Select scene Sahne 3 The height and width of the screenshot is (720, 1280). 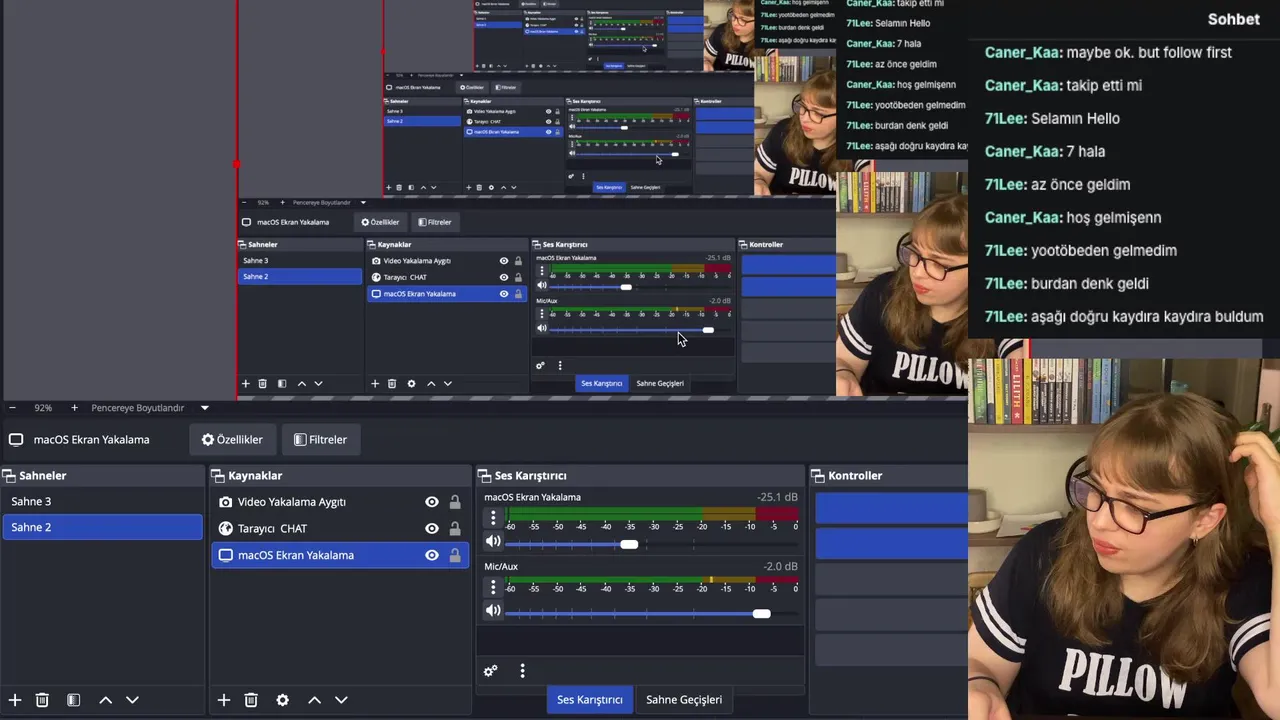[x=102, y=502]
